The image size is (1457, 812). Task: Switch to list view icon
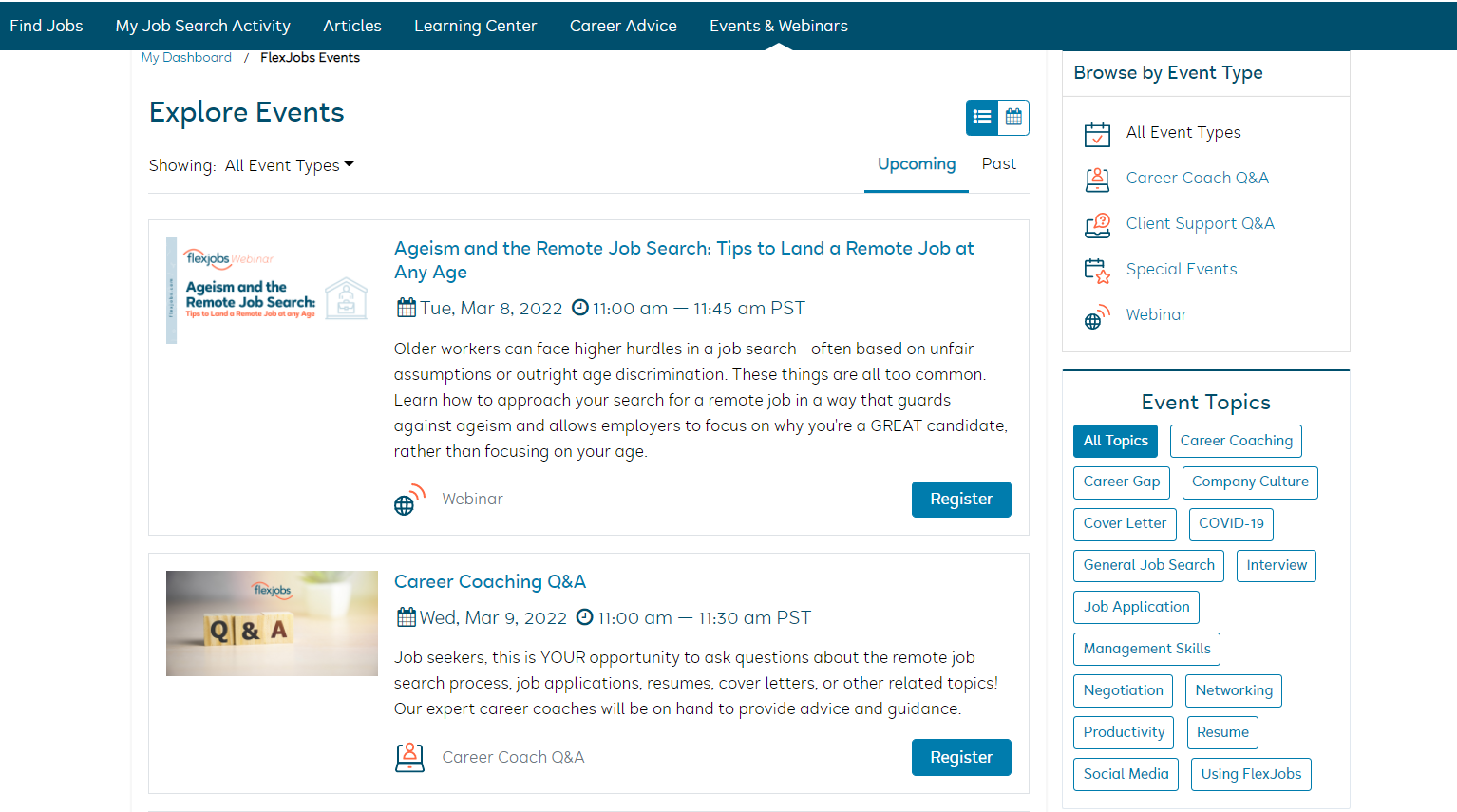[x=982, y=117]
